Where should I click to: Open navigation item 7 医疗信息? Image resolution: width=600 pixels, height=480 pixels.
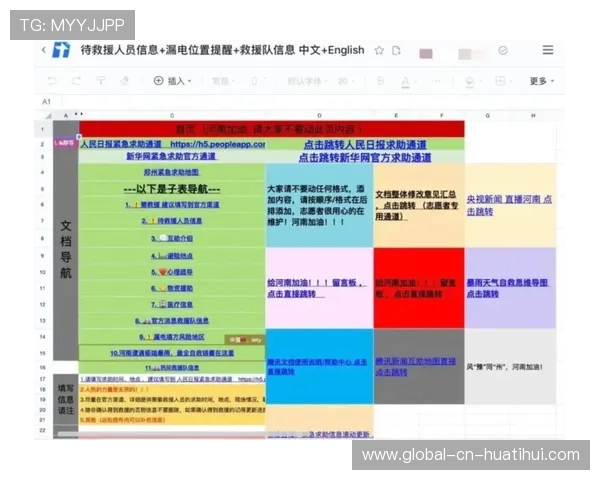click(171, 305)
